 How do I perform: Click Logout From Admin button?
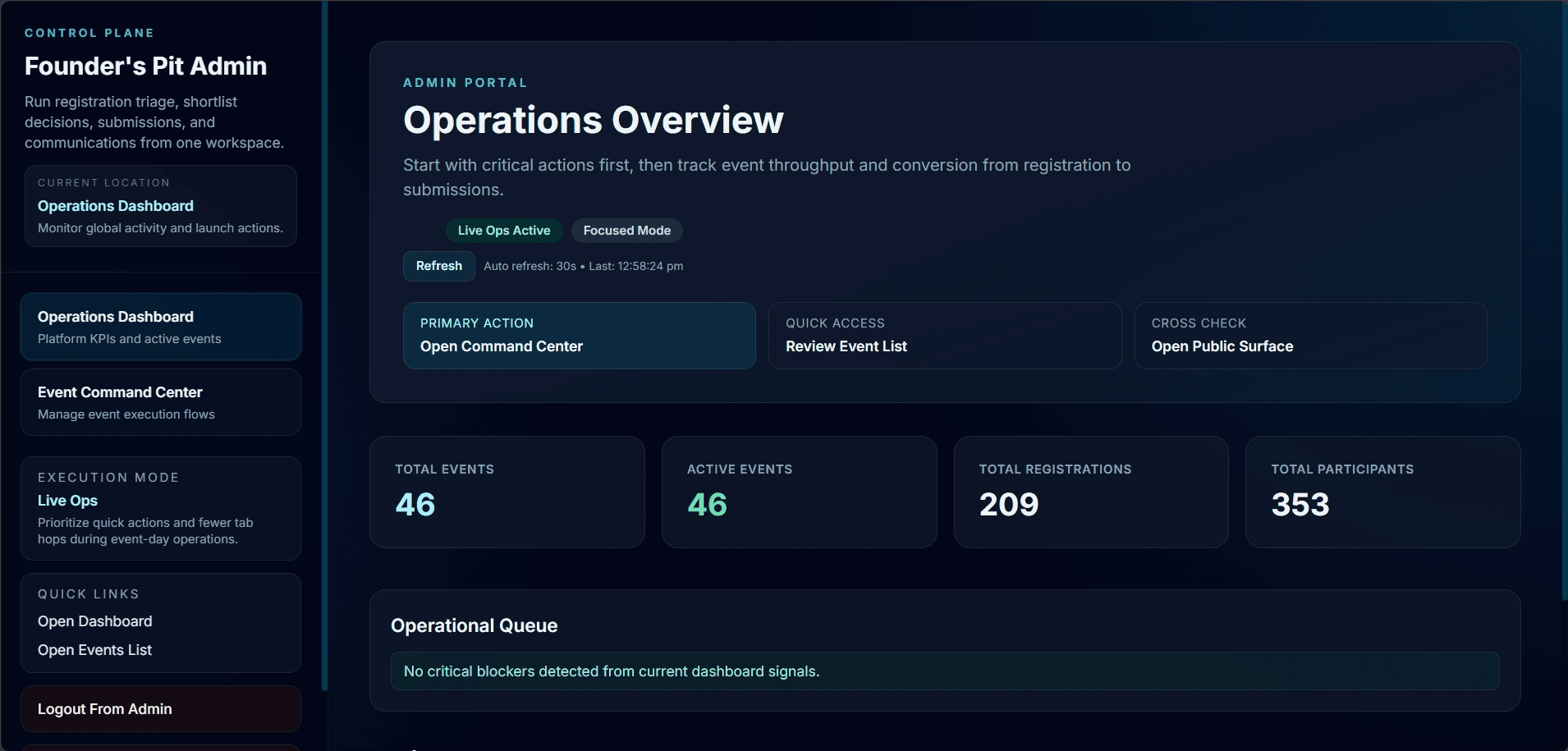point(161,708)
